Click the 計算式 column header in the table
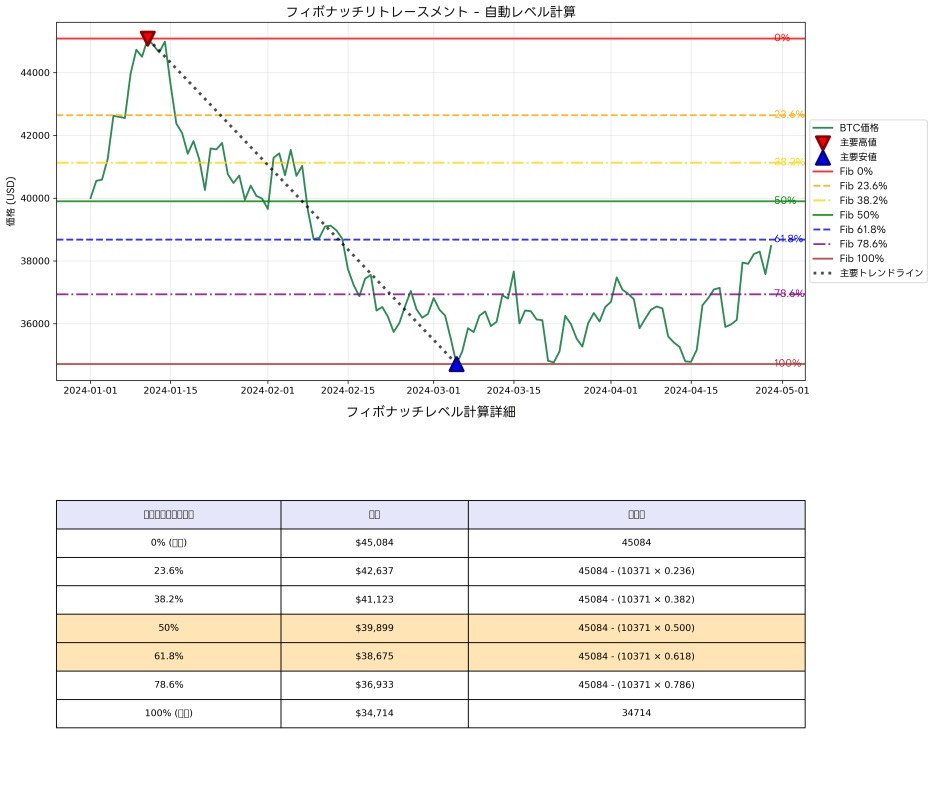Viewport: 934px width, 800px height. coord(636,514)
